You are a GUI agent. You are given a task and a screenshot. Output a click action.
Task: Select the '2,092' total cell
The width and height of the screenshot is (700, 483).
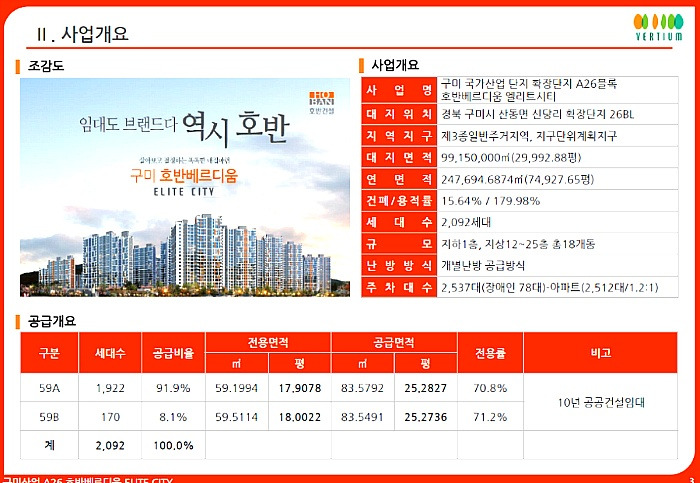(x=110, y=445)
